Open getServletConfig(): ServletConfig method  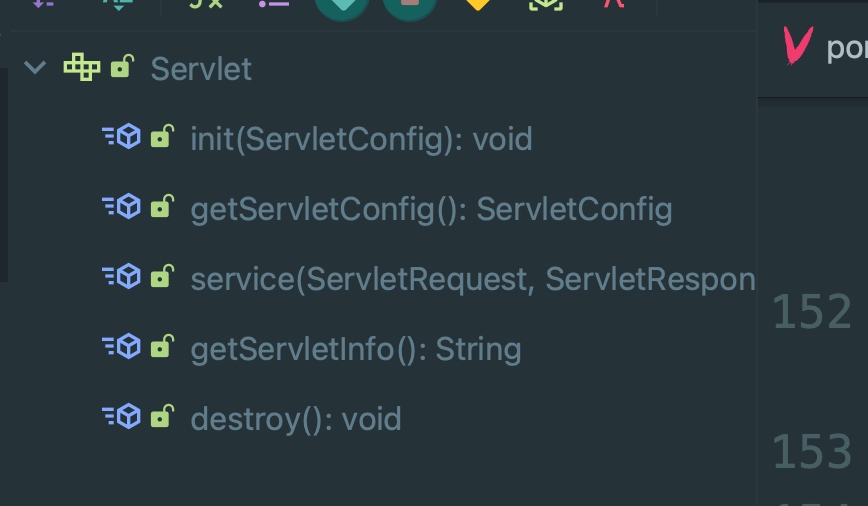pos(431,209)
